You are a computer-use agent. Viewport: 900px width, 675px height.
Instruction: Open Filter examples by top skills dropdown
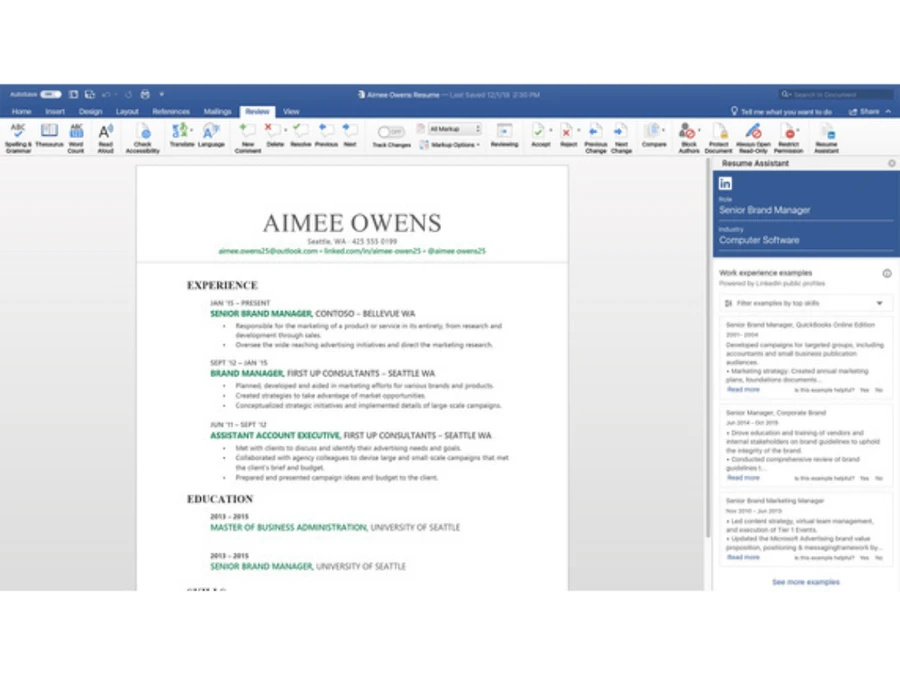[x=804, y=303]
